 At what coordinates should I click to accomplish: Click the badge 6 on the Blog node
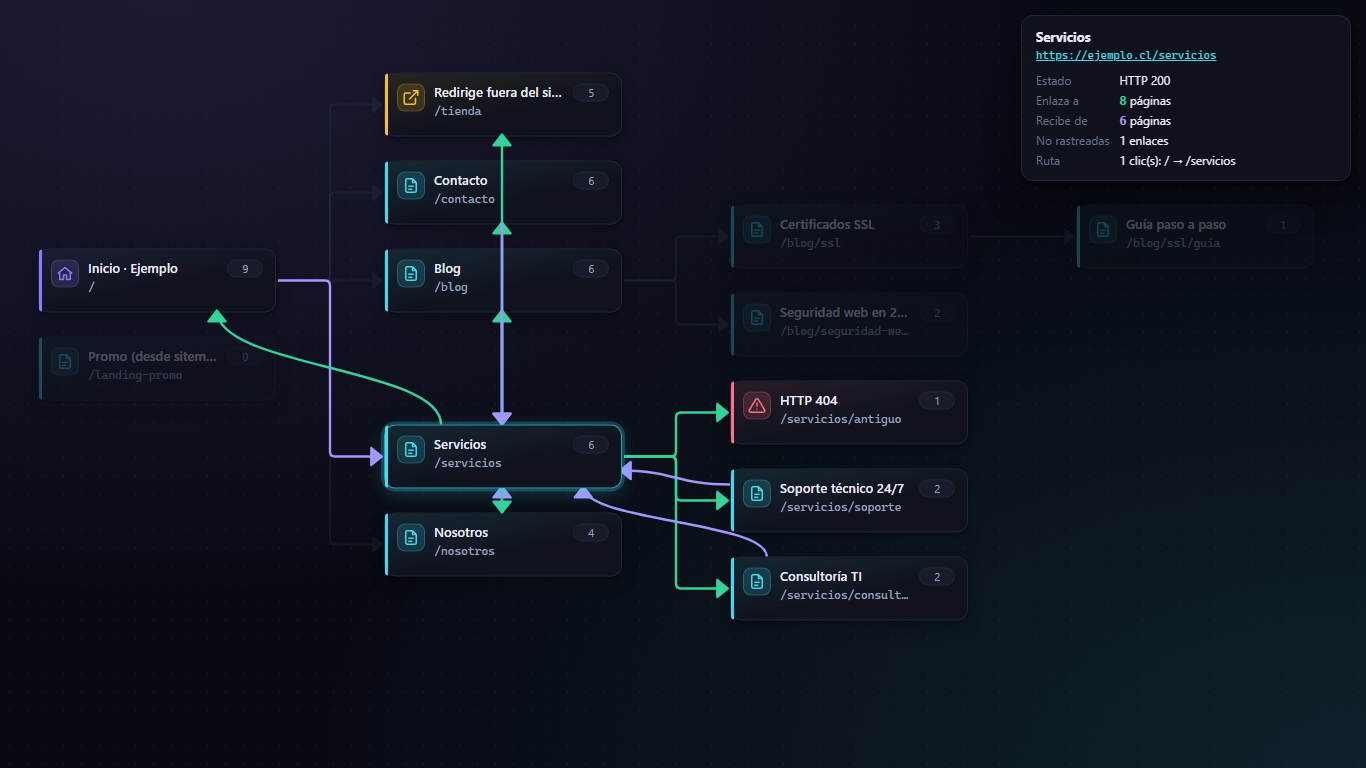pos(591,269)
